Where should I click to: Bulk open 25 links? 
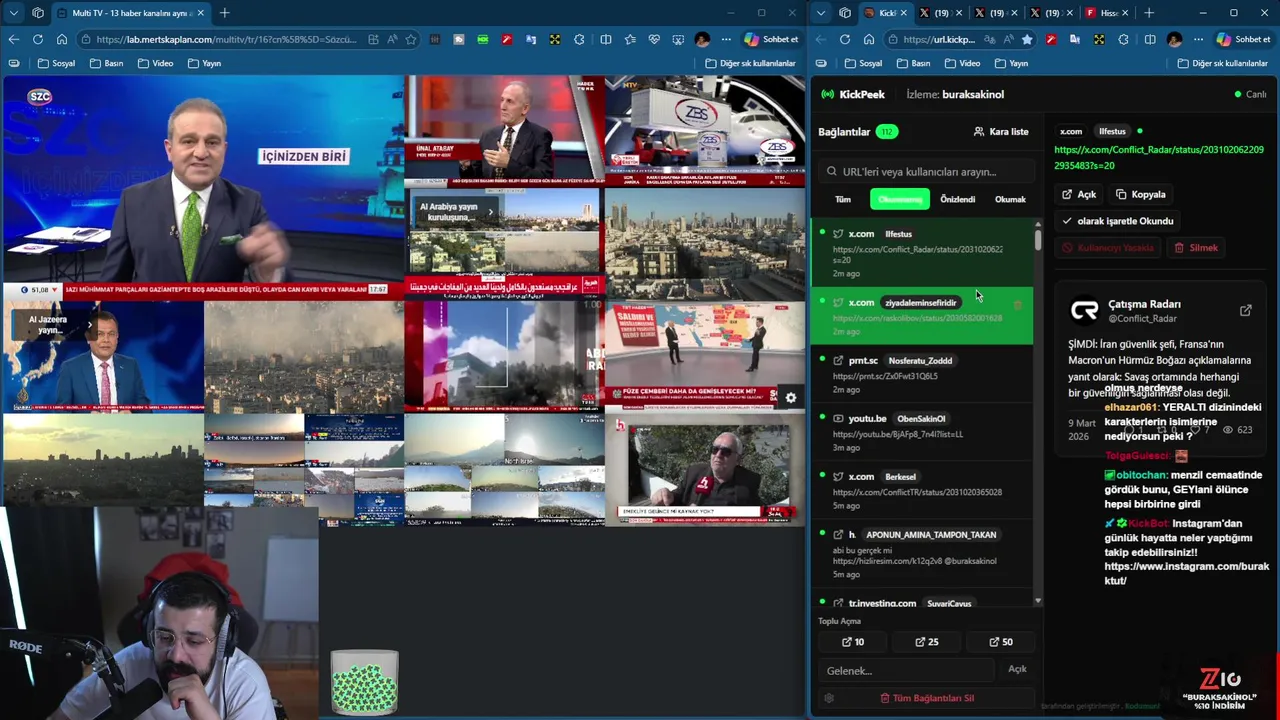927,642
